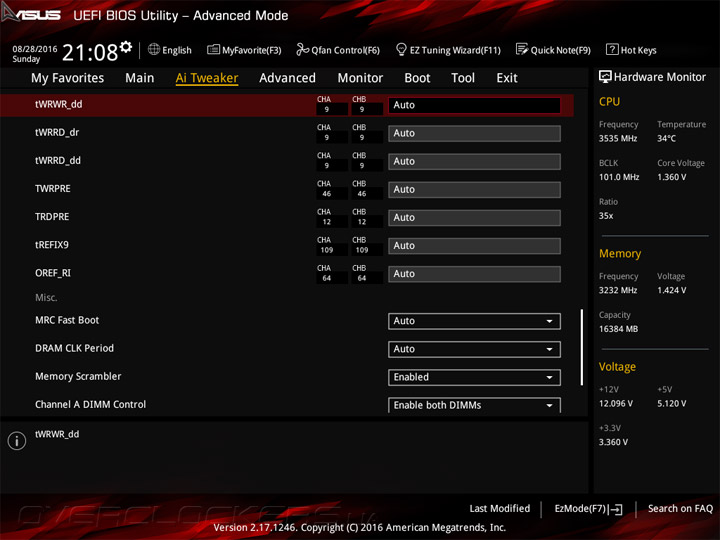
Task: Switch to the Boot tab
Action: pos(417,78)
